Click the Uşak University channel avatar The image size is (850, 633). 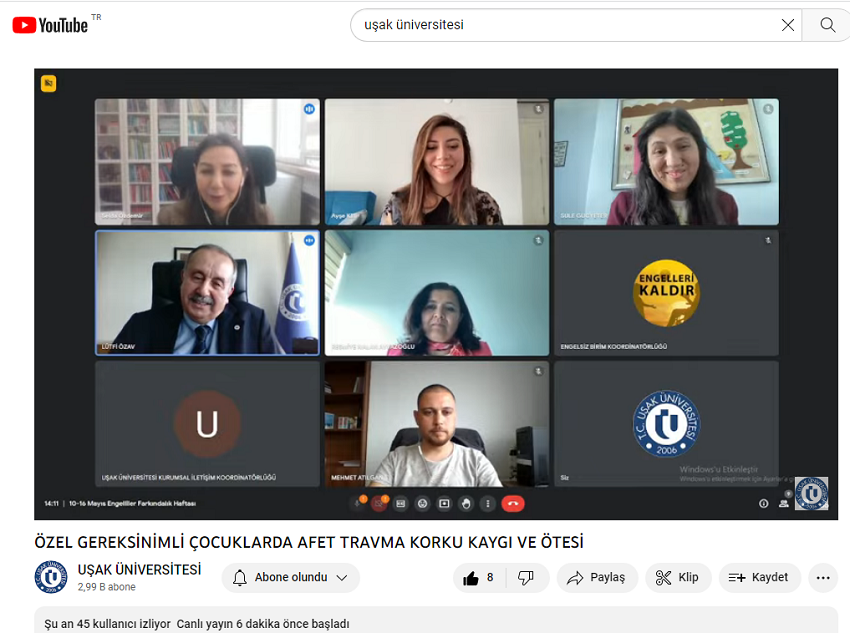click(51, 577)
